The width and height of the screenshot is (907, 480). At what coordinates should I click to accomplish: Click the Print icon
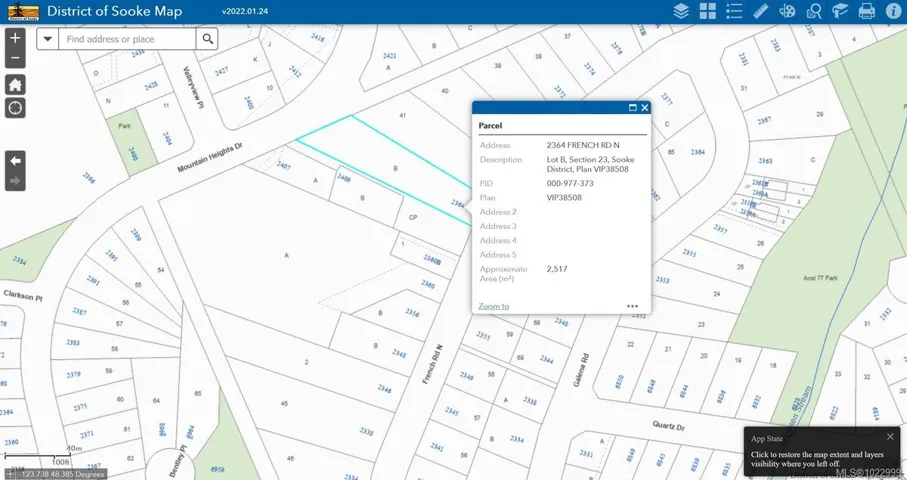tap(867, 12)
